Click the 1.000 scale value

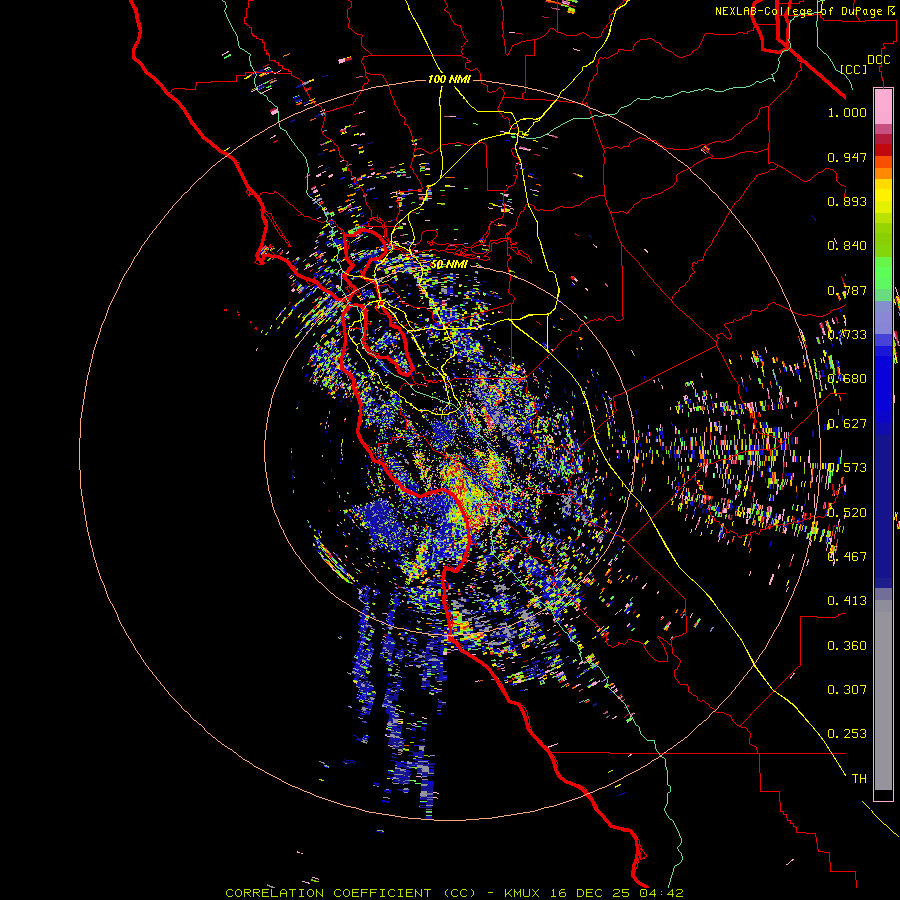[847, 112]
